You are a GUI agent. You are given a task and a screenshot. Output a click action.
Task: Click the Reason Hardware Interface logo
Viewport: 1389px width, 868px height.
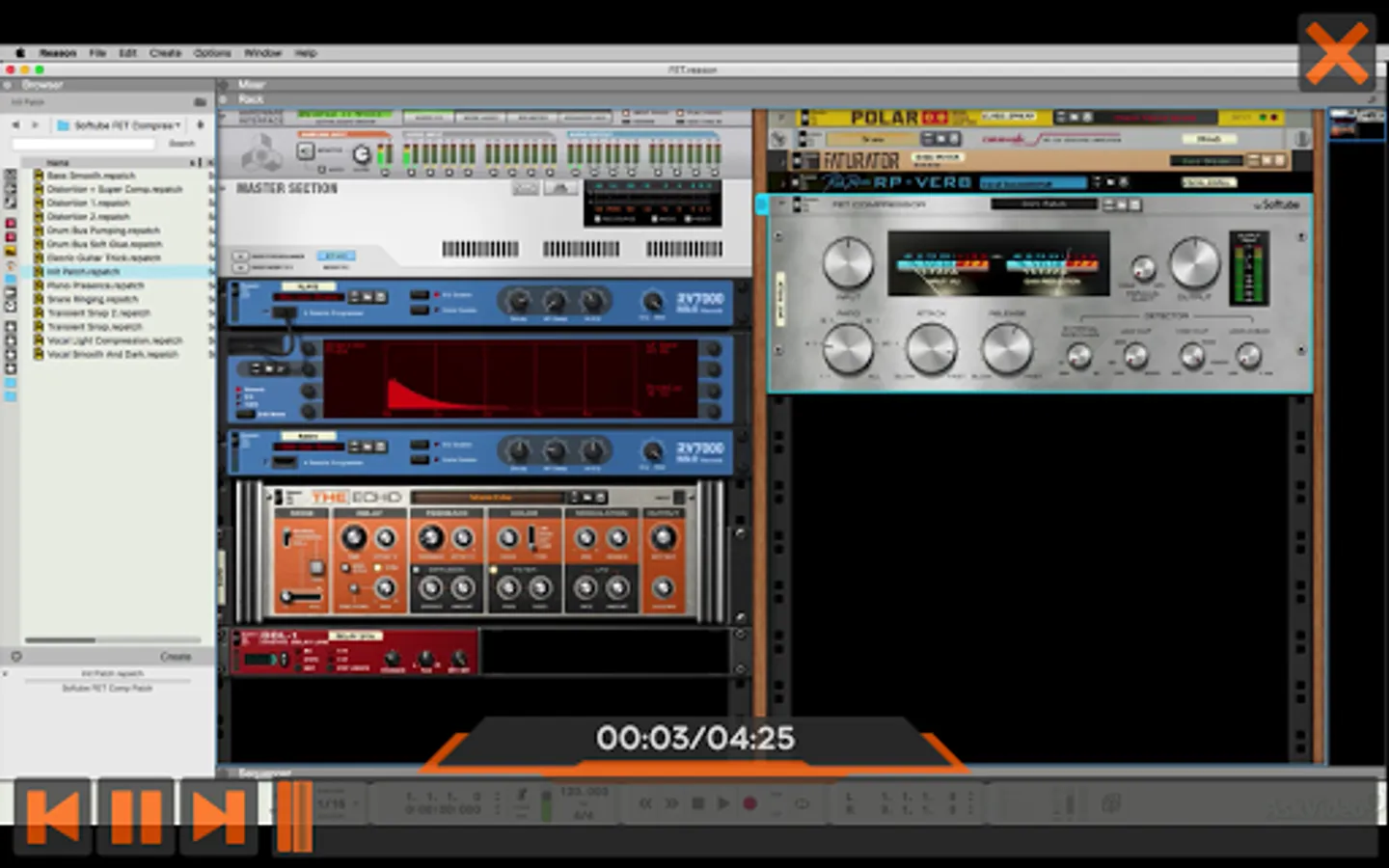260,153
